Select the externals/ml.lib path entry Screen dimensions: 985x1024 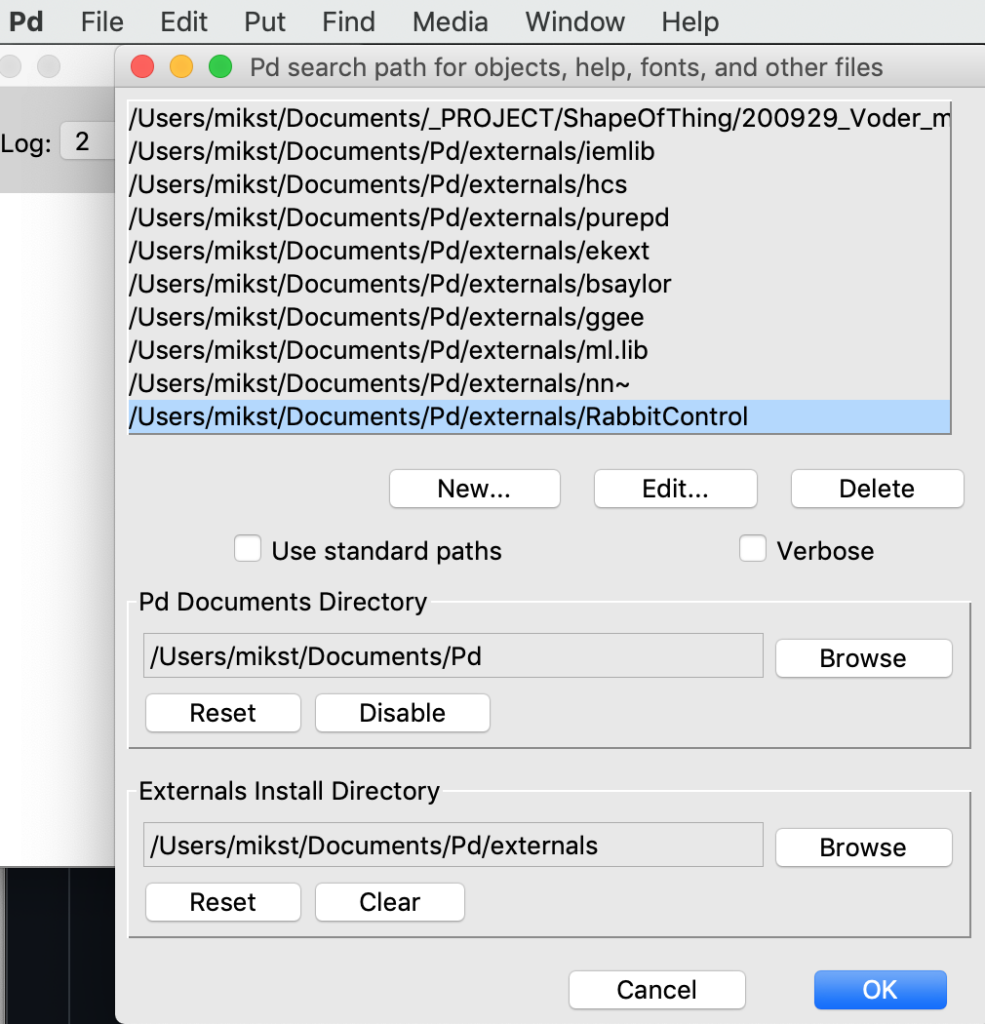[540, 351]
